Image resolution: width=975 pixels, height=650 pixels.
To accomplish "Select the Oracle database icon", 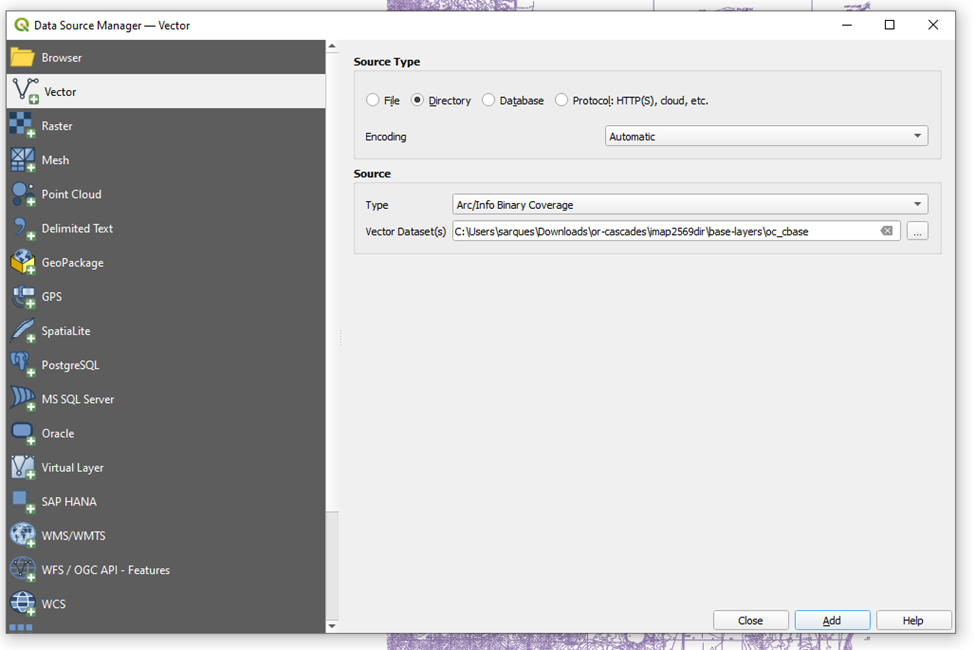I will click(x=22, y=433).
